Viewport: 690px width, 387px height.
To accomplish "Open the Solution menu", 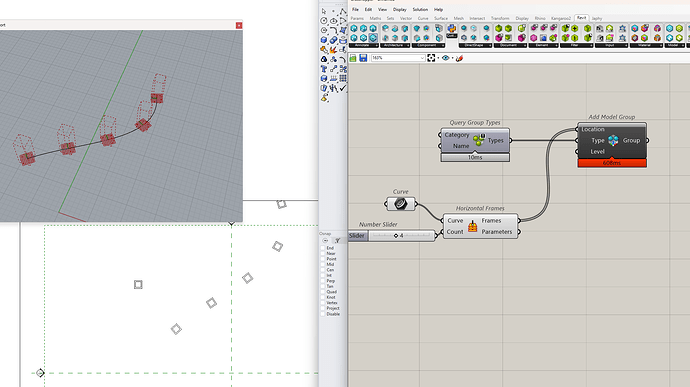I will 420,10.
